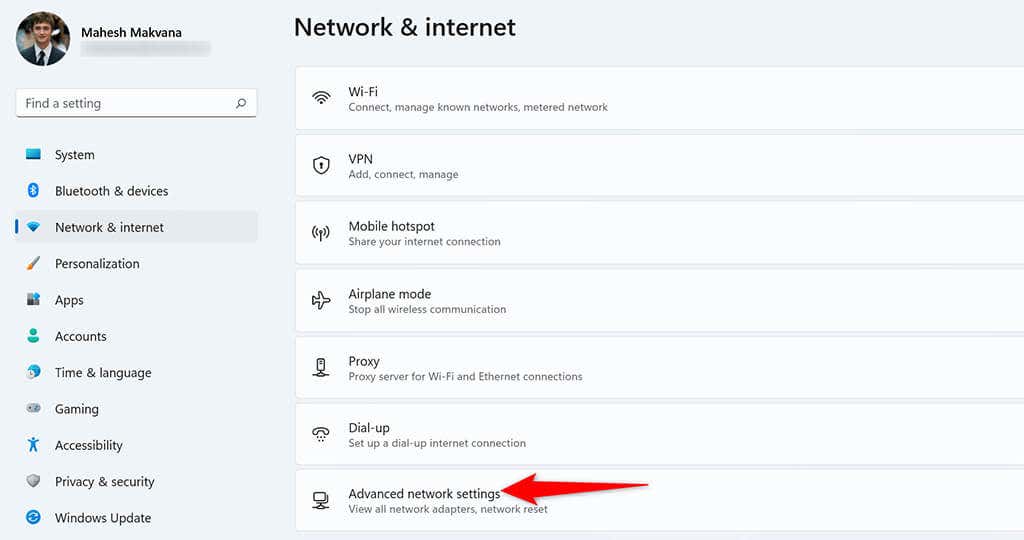Image resolution: width=1024 pixels, height=540 pixels.
Task: Click the Bluetooth icon in sidebar
Action: click(33, 190)
